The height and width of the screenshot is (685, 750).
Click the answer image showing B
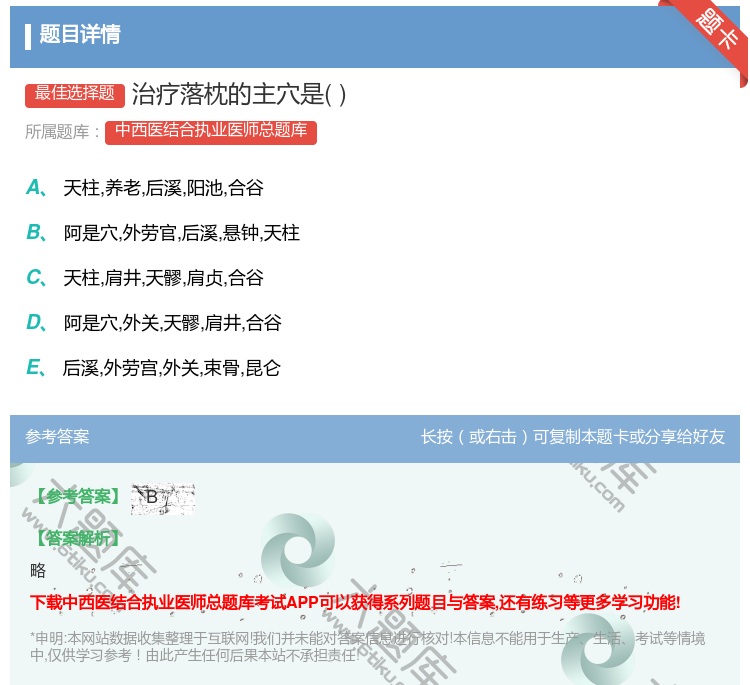pos(163,499)
